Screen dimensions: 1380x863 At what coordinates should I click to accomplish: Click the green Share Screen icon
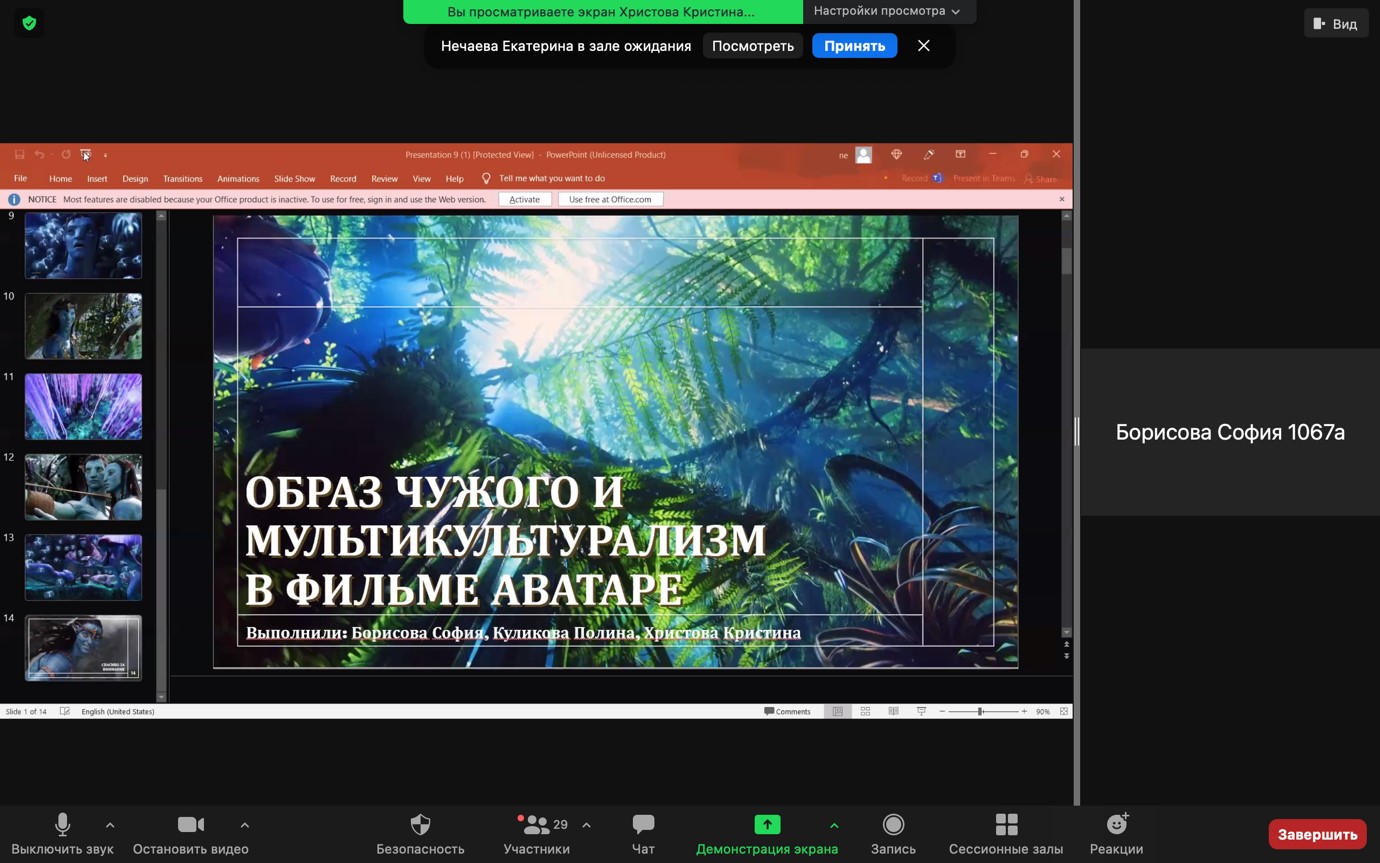click(x=767, y=825)
